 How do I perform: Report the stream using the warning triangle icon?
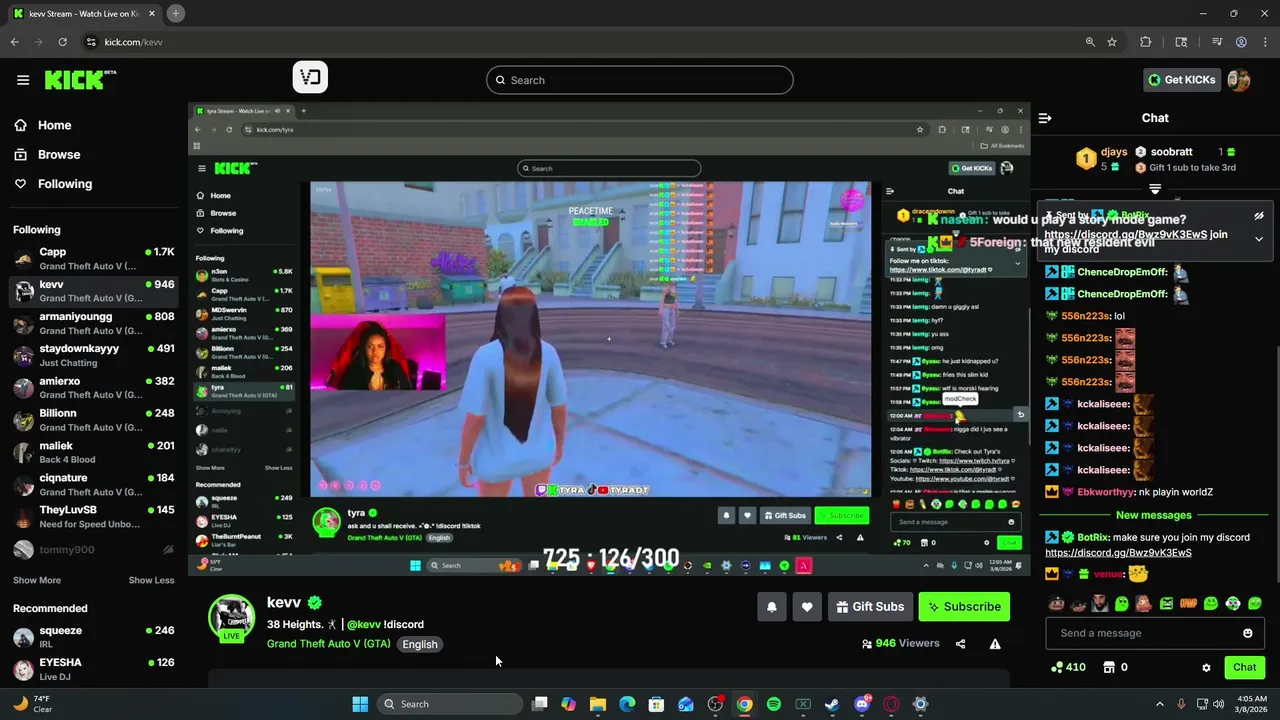pyautogui.click(x=995, y=644)
